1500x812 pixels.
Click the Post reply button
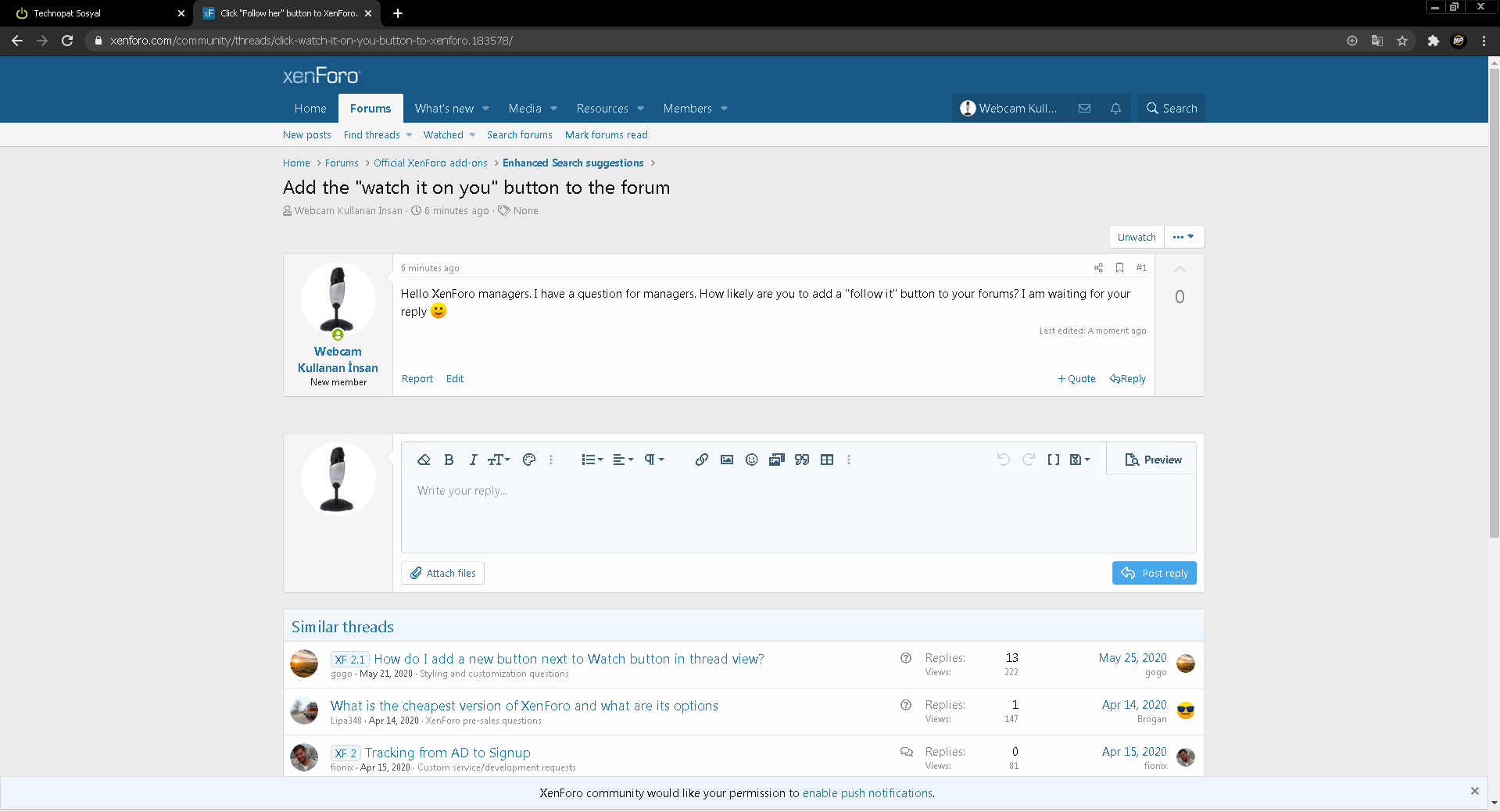pos(1155,573)
